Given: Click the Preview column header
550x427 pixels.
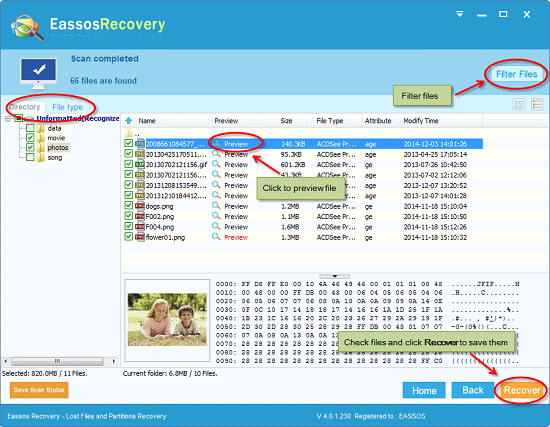Looking at the screenshot, I should pyautogui.click(x=226, y=121).
